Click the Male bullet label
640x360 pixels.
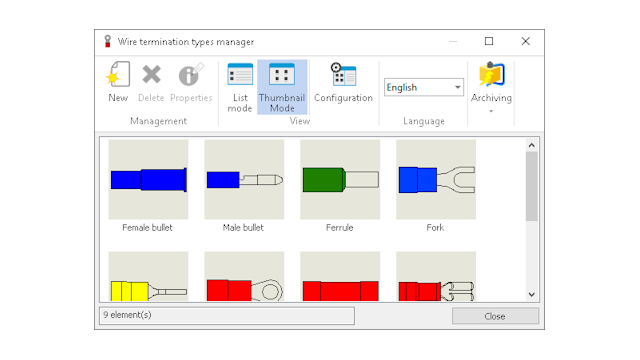[x=243, y=228]
